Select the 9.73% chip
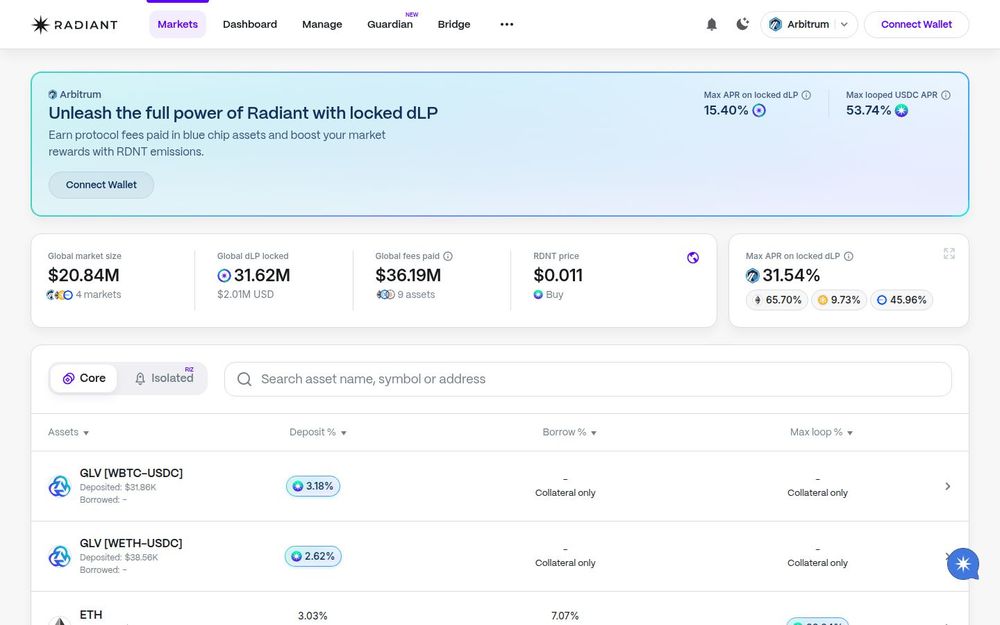The height and width of the screenshot is (625, 1000). 839,300
